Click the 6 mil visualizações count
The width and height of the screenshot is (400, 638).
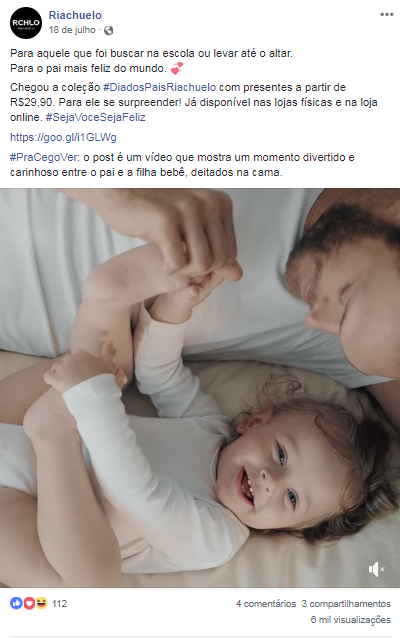[x=351, y=620]
